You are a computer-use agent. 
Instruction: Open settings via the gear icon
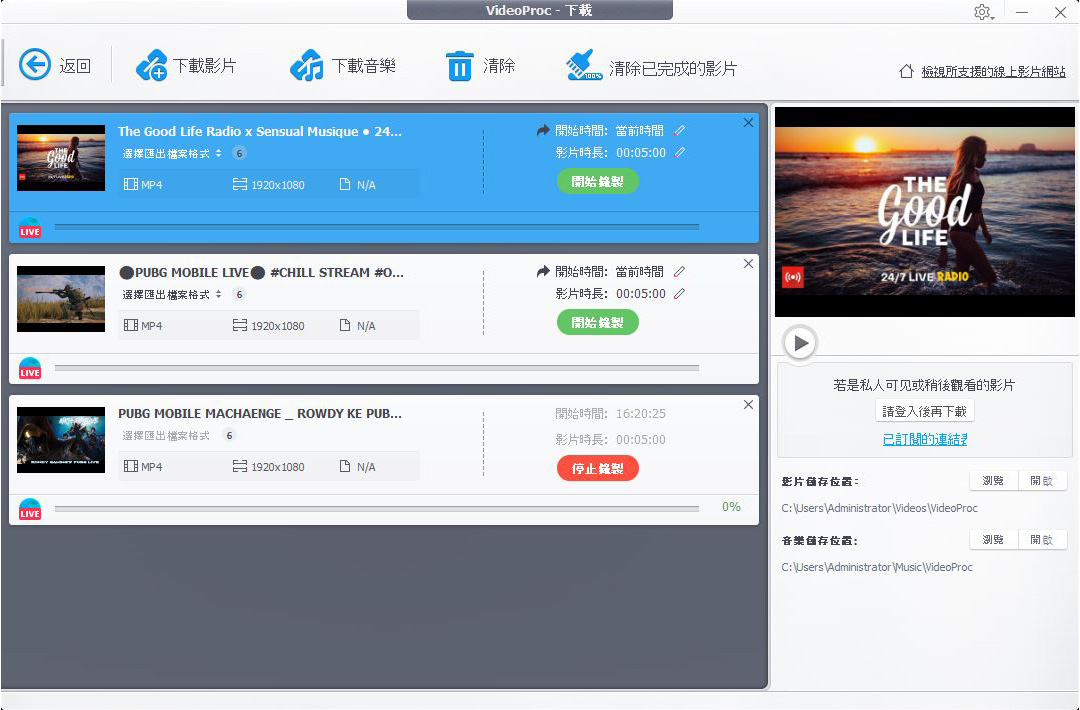[x=982, y=12]
